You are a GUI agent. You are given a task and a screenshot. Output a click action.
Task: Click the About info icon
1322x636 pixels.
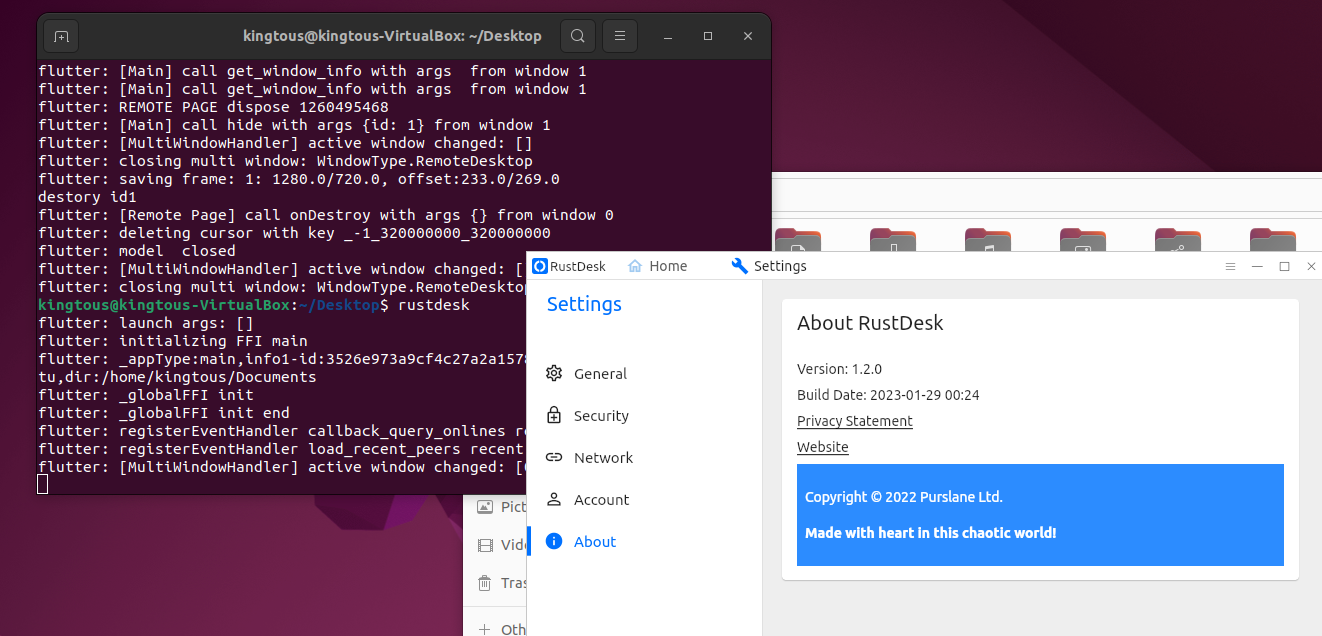pos(555,541)
